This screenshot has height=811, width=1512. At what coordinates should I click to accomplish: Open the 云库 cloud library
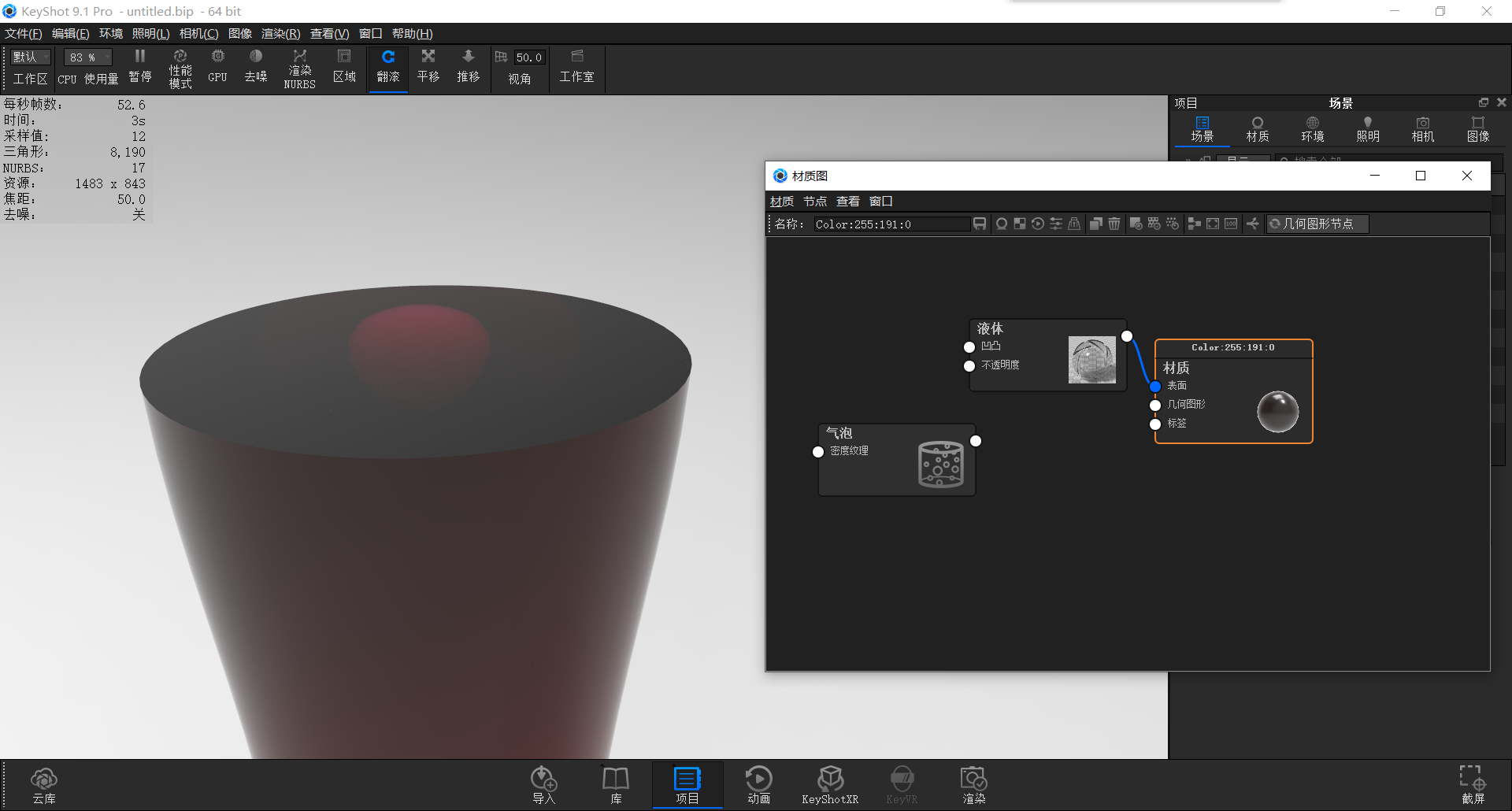tap(44, 783)
